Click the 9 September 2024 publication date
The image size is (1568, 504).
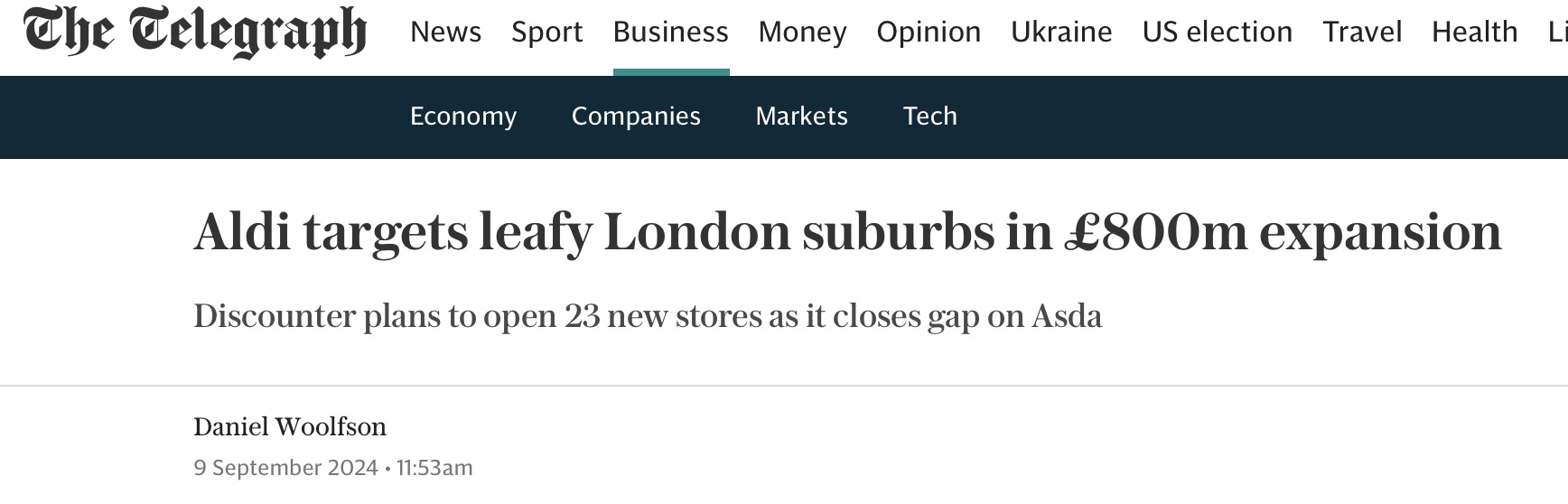point(285,468)
